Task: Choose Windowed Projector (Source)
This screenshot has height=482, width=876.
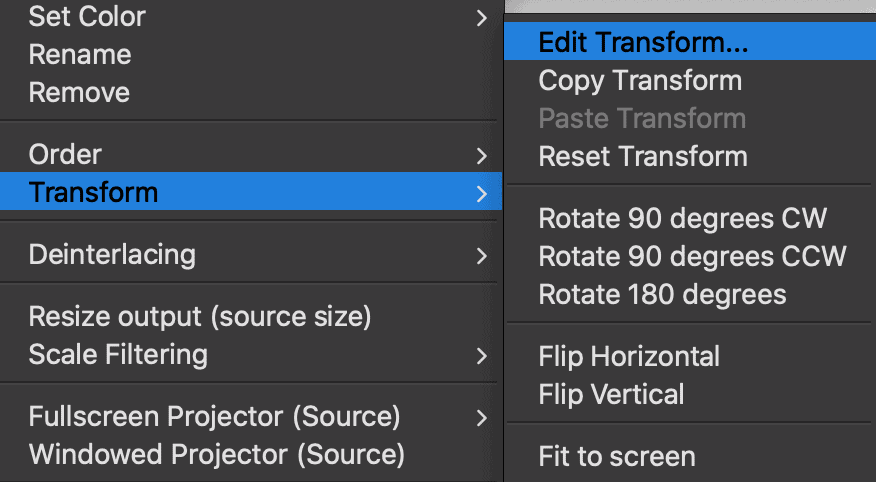Action: click(x=216, y=454)
